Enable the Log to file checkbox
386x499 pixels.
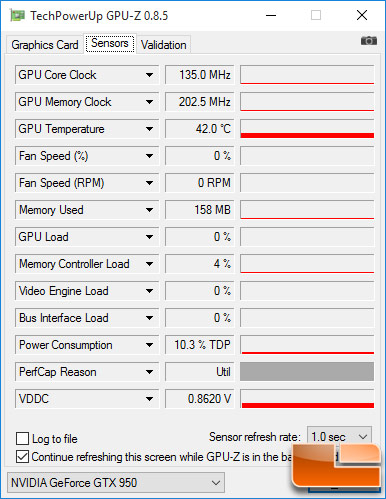22,438
